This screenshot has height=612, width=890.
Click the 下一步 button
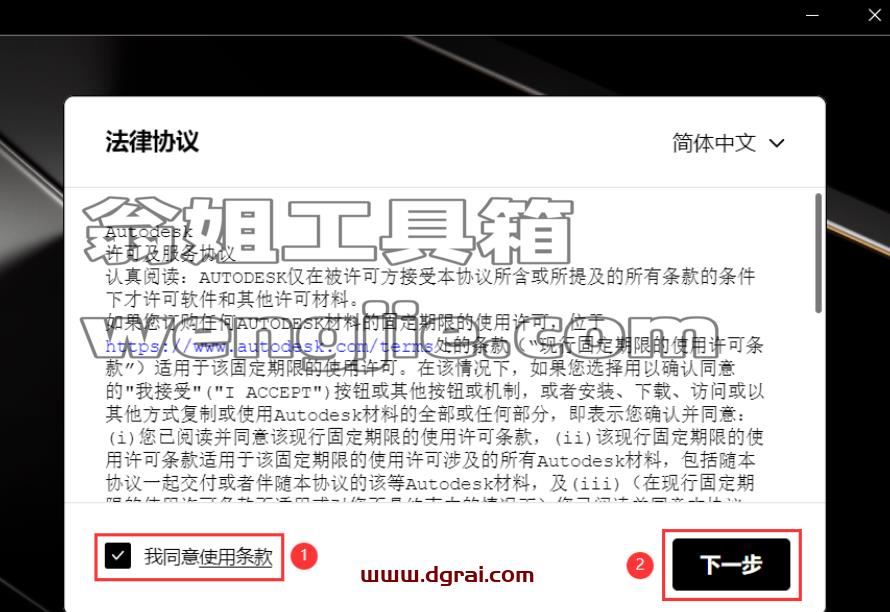[x=731, y=564]
